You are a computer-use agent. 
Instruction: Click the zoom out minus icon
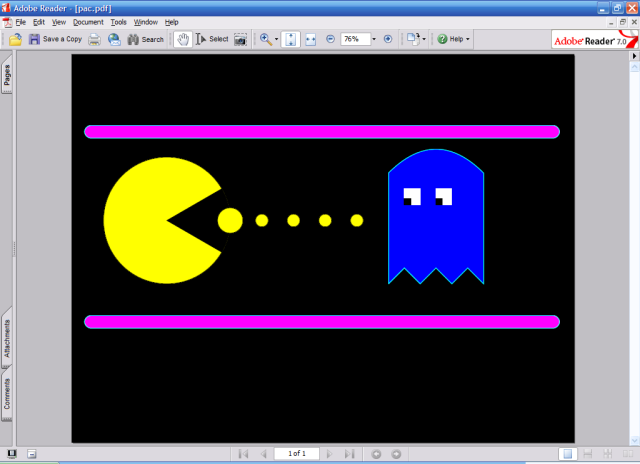(x=331, y=39)
